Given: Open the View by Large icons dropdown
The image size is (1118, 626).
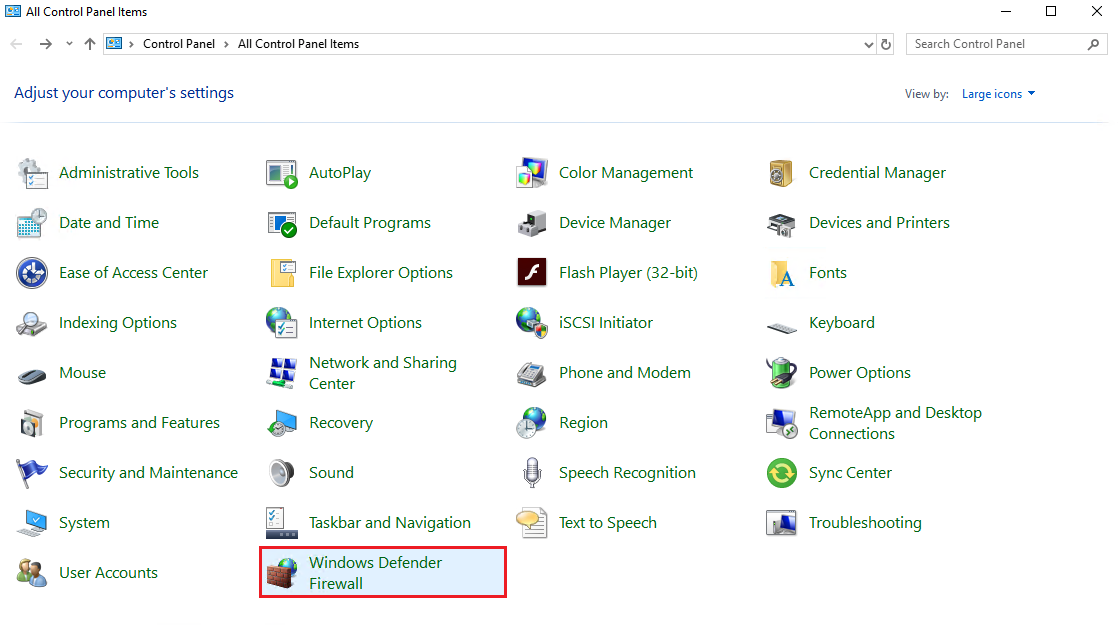Looking at the screenshot, I should [x=998, y=94].
